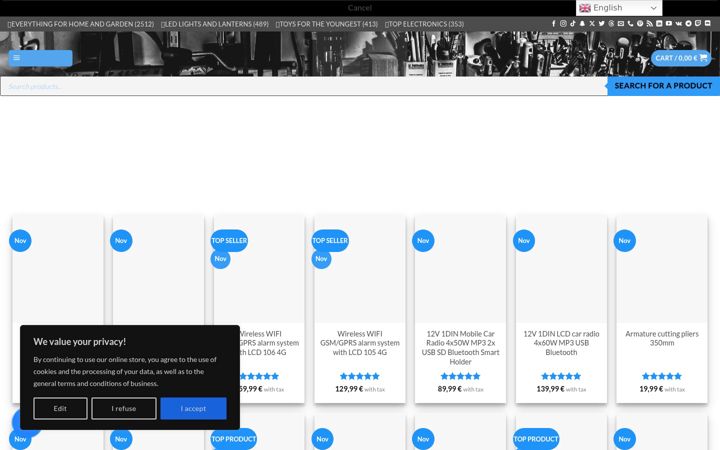Viewport: 720px width, 450px height.
Task: Open Armature cutting pliers 350mm product
Action: click(x=662, y=338)
